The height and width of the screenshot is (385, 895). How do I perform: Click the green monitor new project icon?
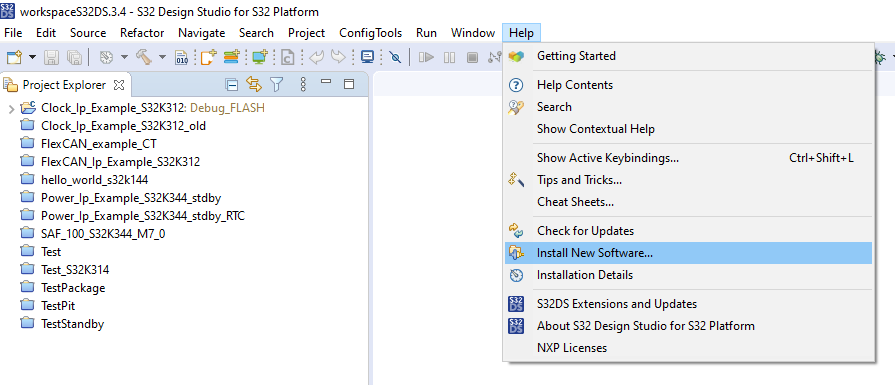tap(260, 56)
